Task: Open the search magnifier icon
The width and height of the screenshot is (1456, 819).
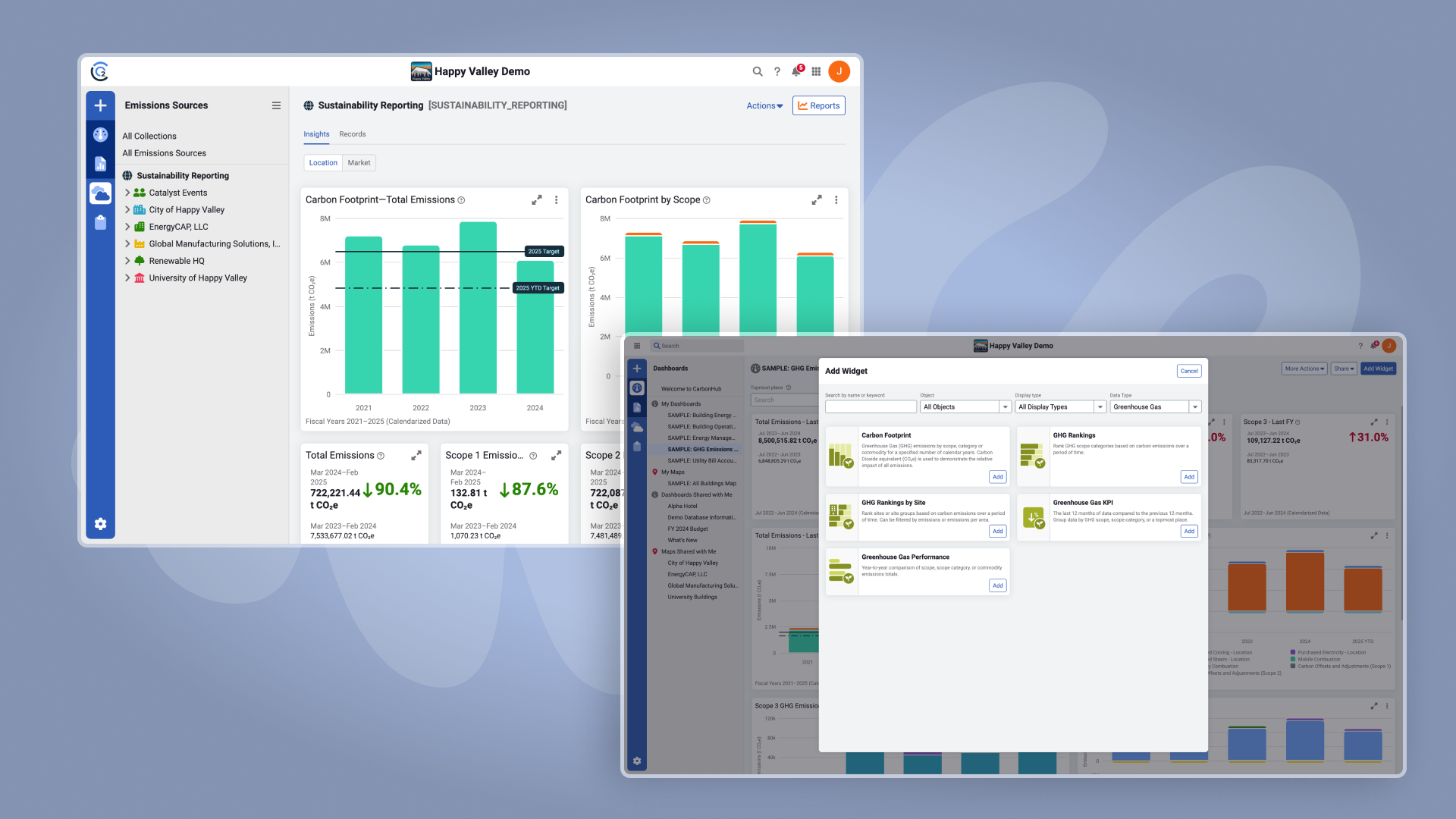Action: click(757, 71)
